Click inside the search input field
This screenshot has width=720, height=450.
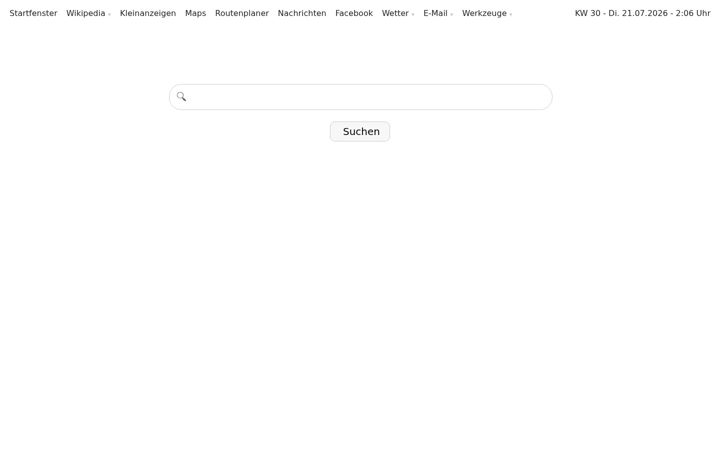point(361,97)
